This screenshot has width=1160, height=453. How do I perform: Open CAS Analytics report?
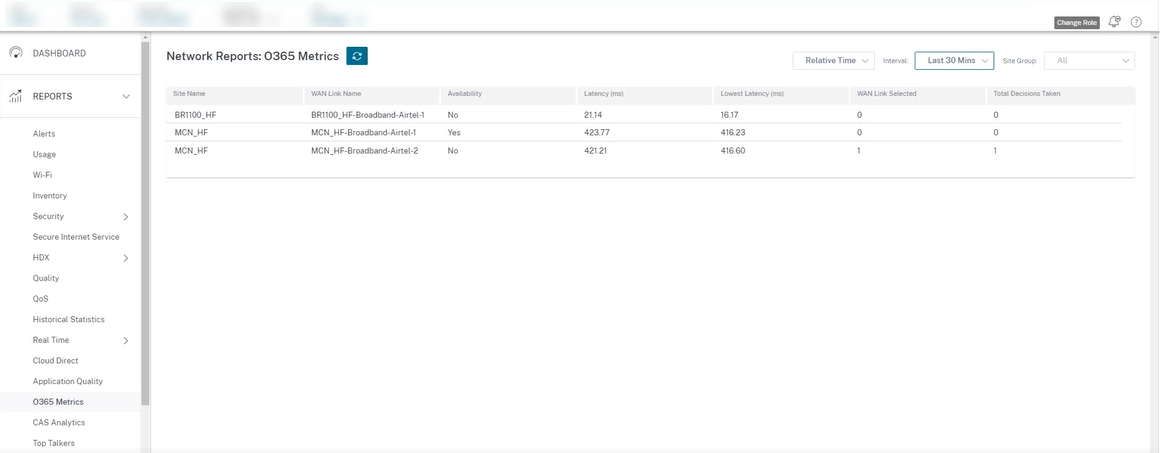(59, 423)
